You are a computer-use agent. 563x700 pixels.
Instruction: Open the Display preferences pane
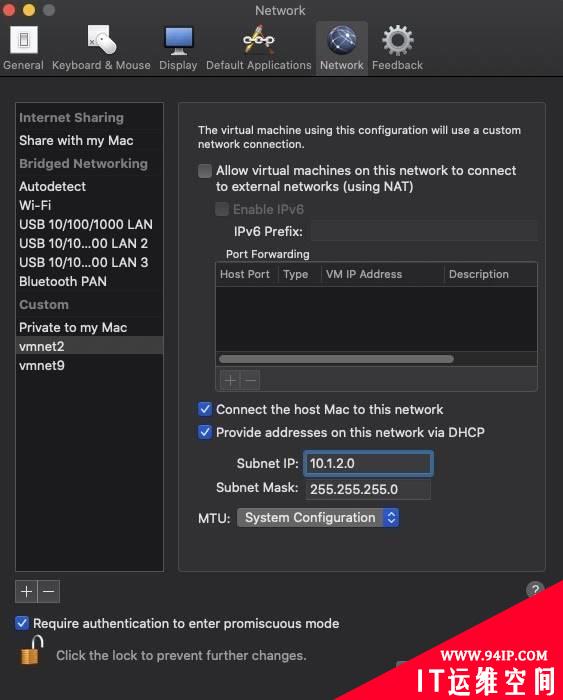click(x=178, y=48)
